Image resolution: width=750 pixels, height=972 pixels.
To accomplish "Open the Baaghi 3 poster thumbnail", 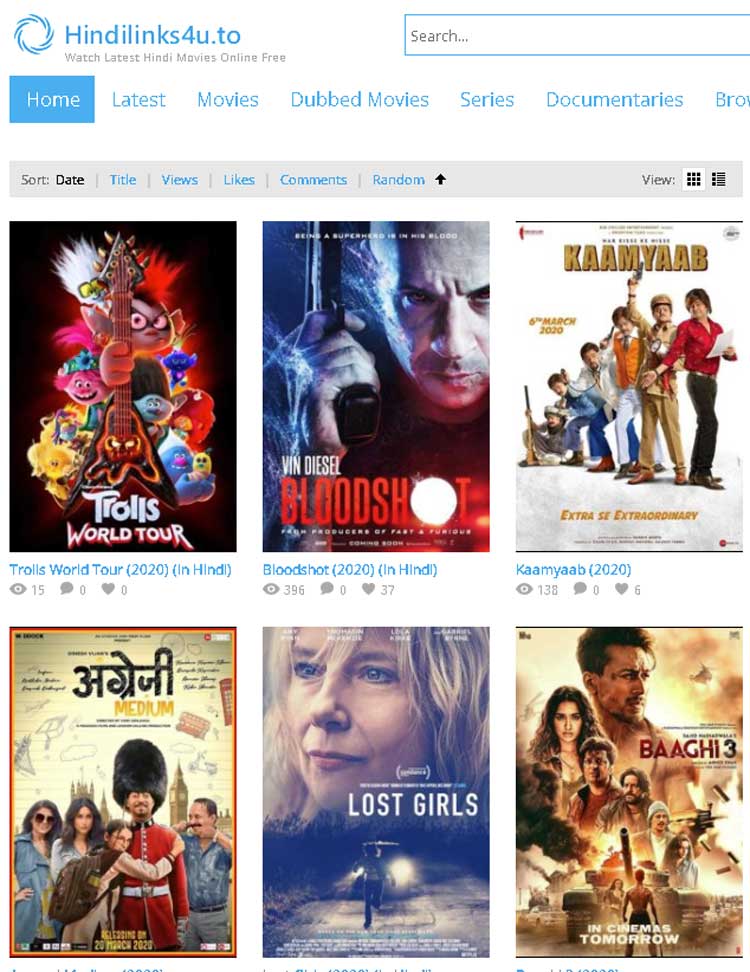I will 629,792.
